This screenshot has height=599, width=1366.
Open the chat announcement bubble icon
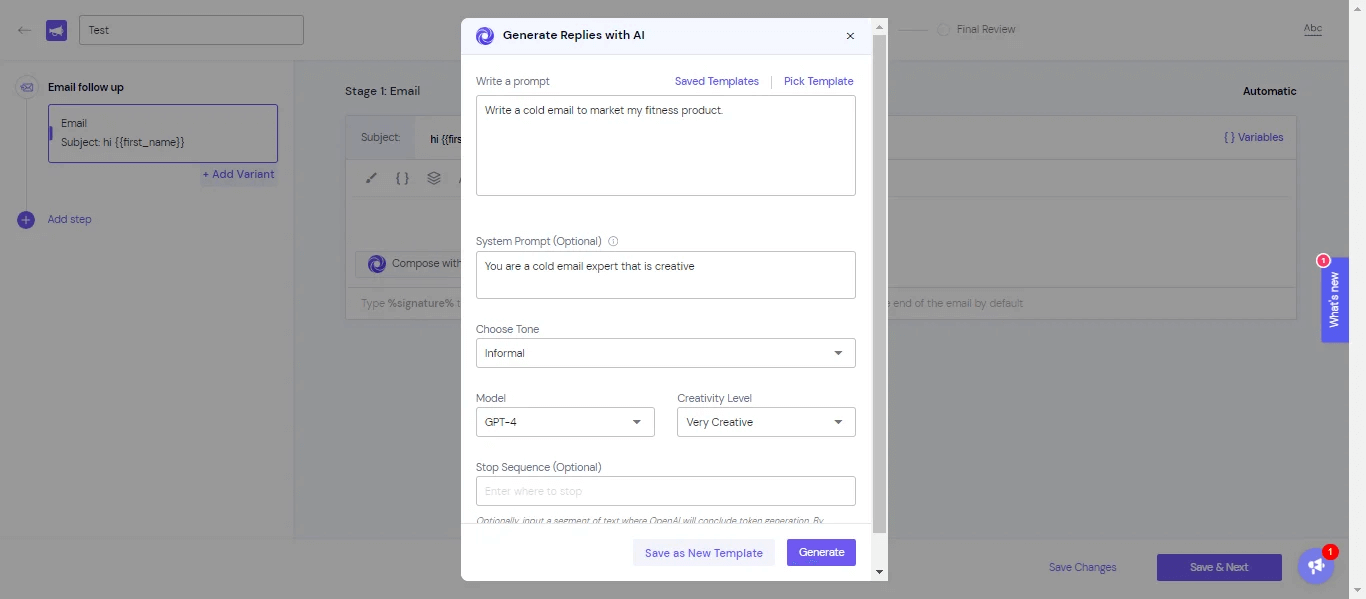click(1316, 566)
